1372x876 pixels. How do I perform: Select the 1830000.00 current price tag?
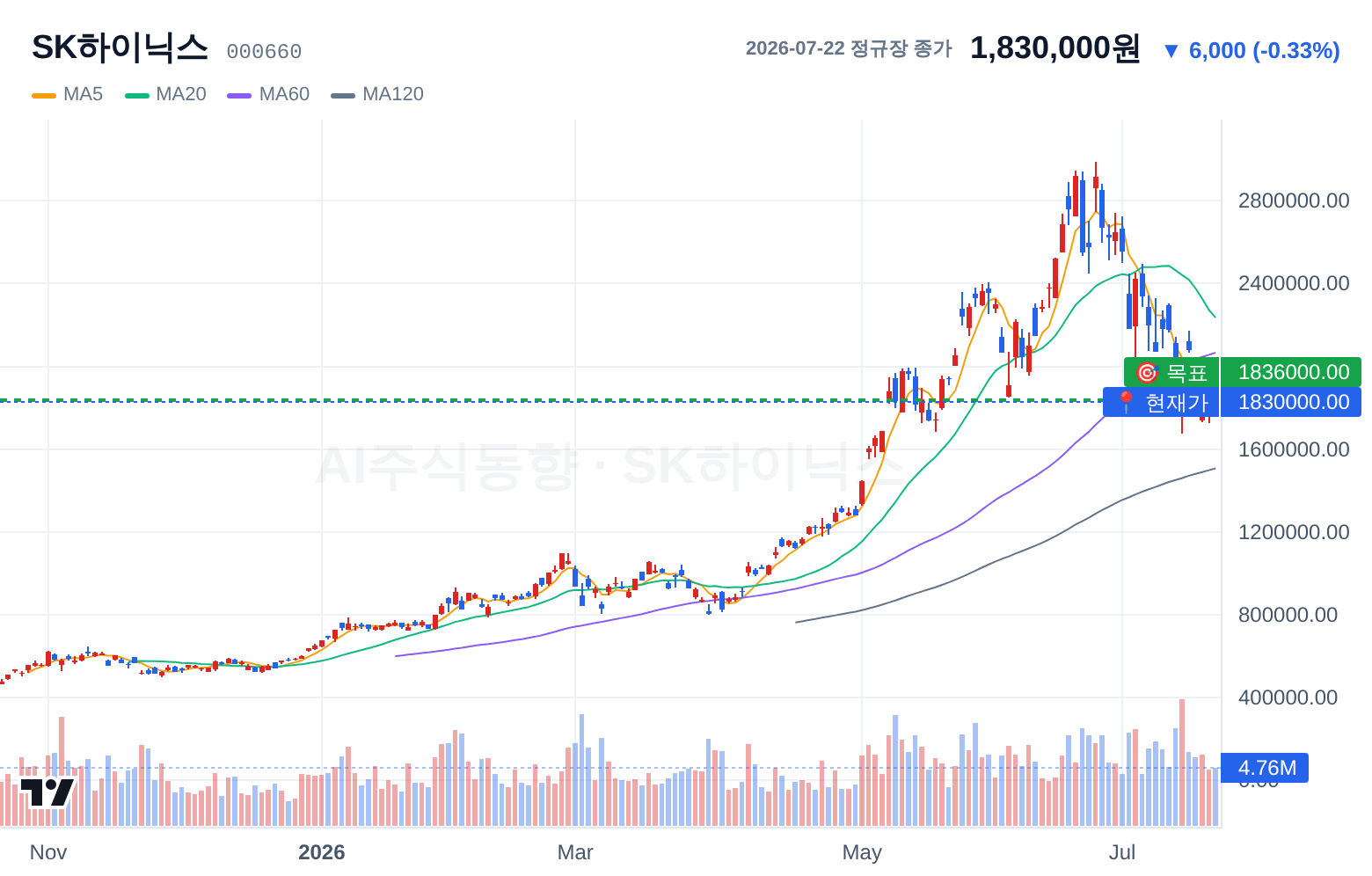point(1291,402)
